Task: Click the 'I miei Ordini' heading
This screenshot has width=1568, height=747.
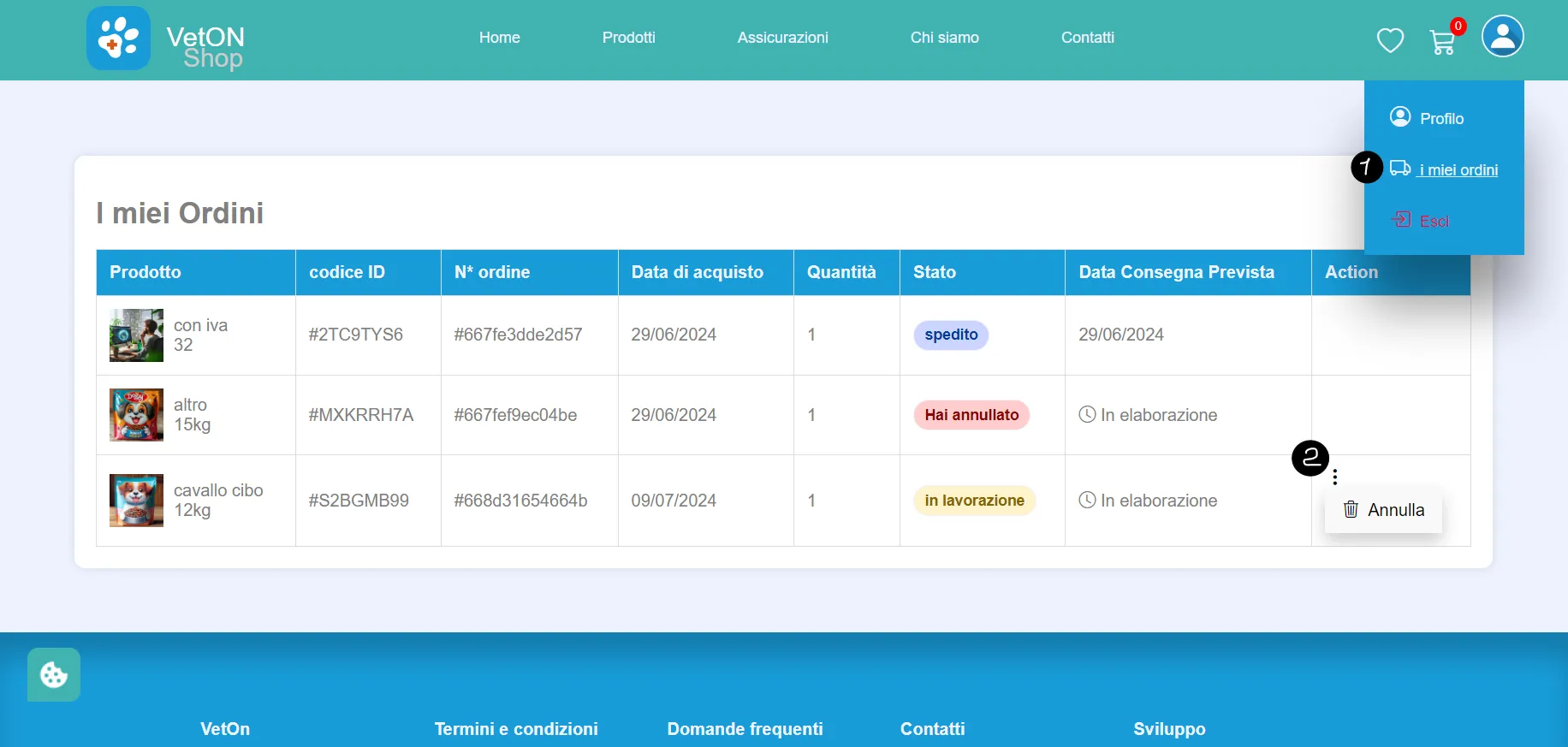Action: (180, 213)
